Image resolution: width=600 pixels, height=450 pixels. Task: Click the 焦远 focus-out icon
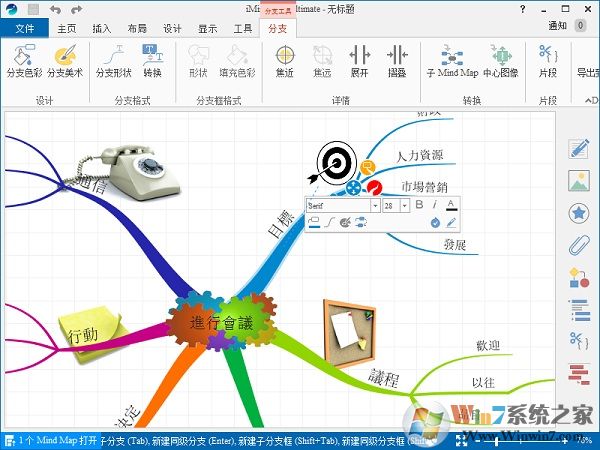pos(322,61)
